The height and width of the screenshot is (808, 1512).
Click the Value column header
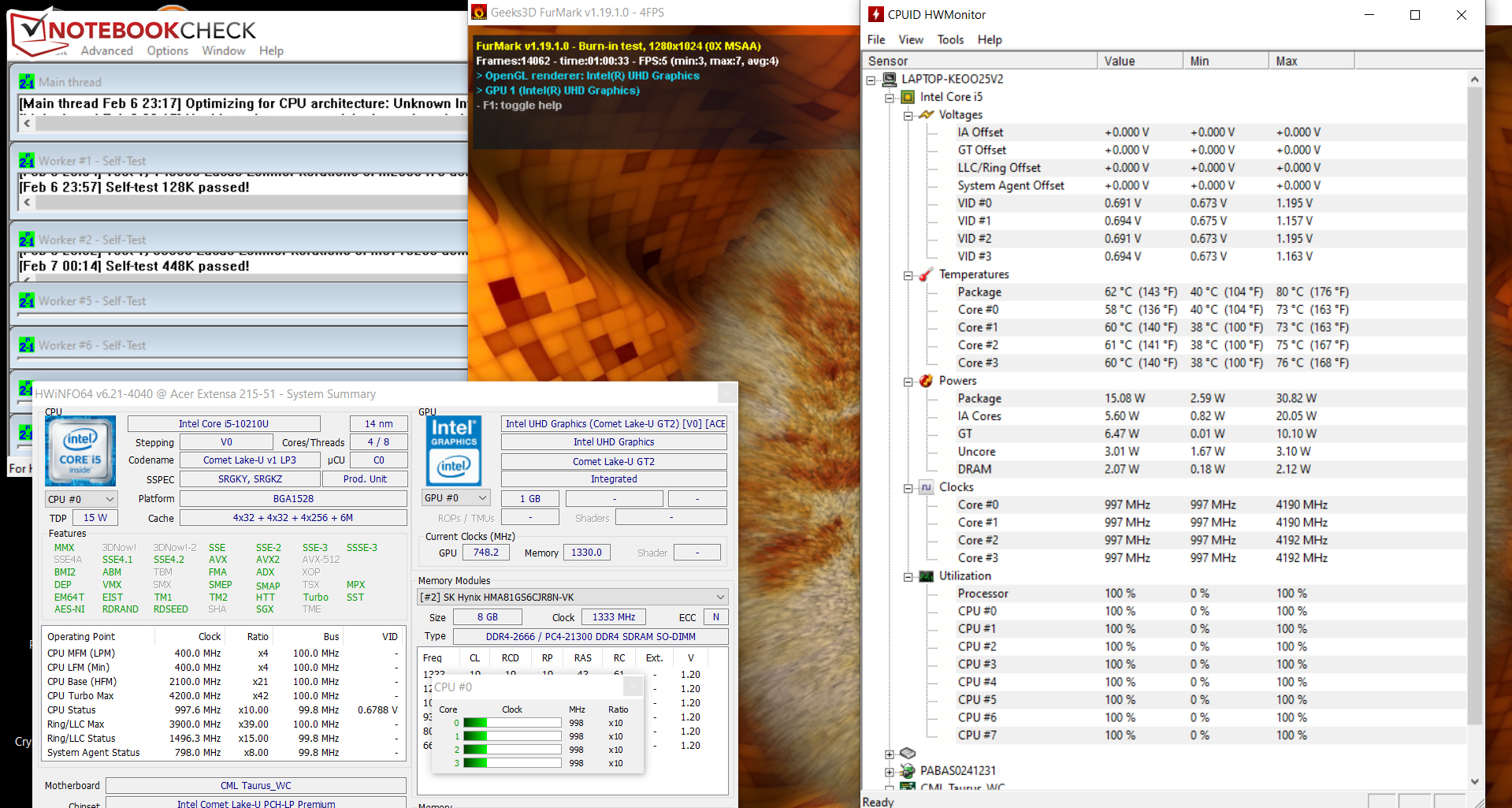[x=1140, y=61]
